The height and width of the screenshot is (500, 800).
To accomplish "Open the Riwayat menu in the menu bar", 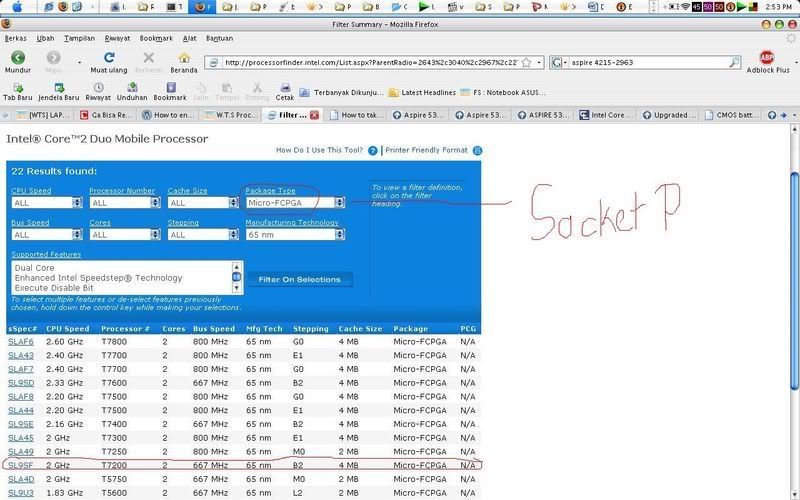I will tap(117, 38).
